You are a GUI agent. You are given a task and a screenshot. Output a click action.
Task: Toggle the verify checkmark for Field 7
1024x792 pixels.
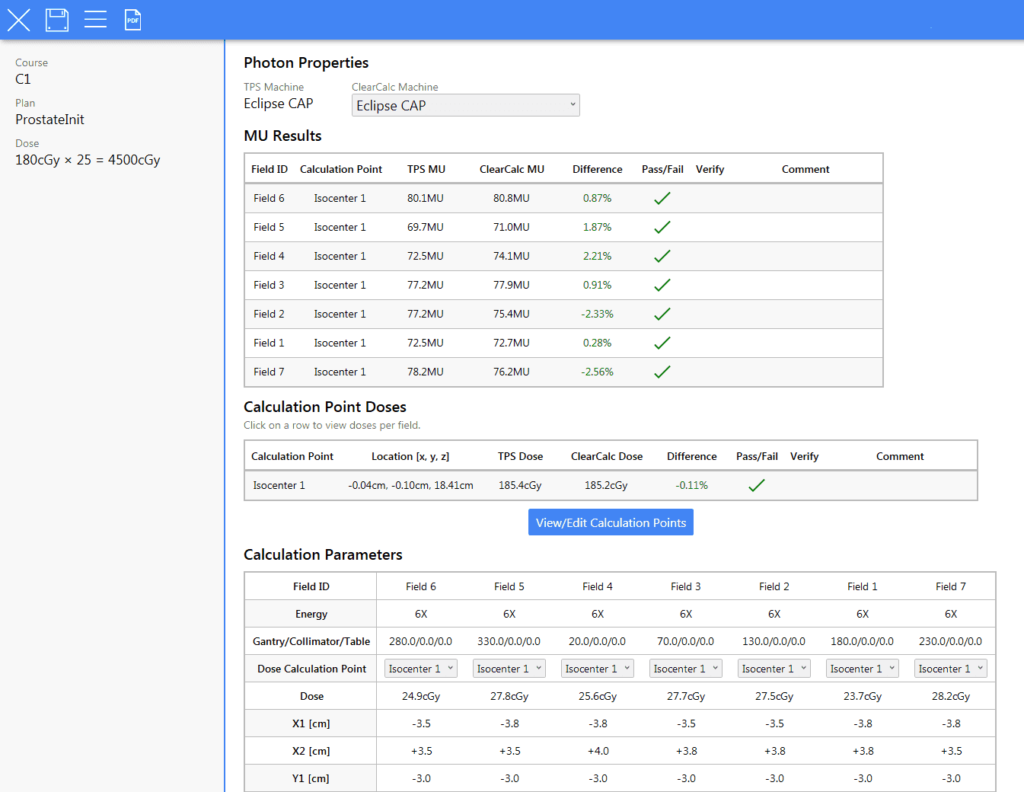pos(710,372)
